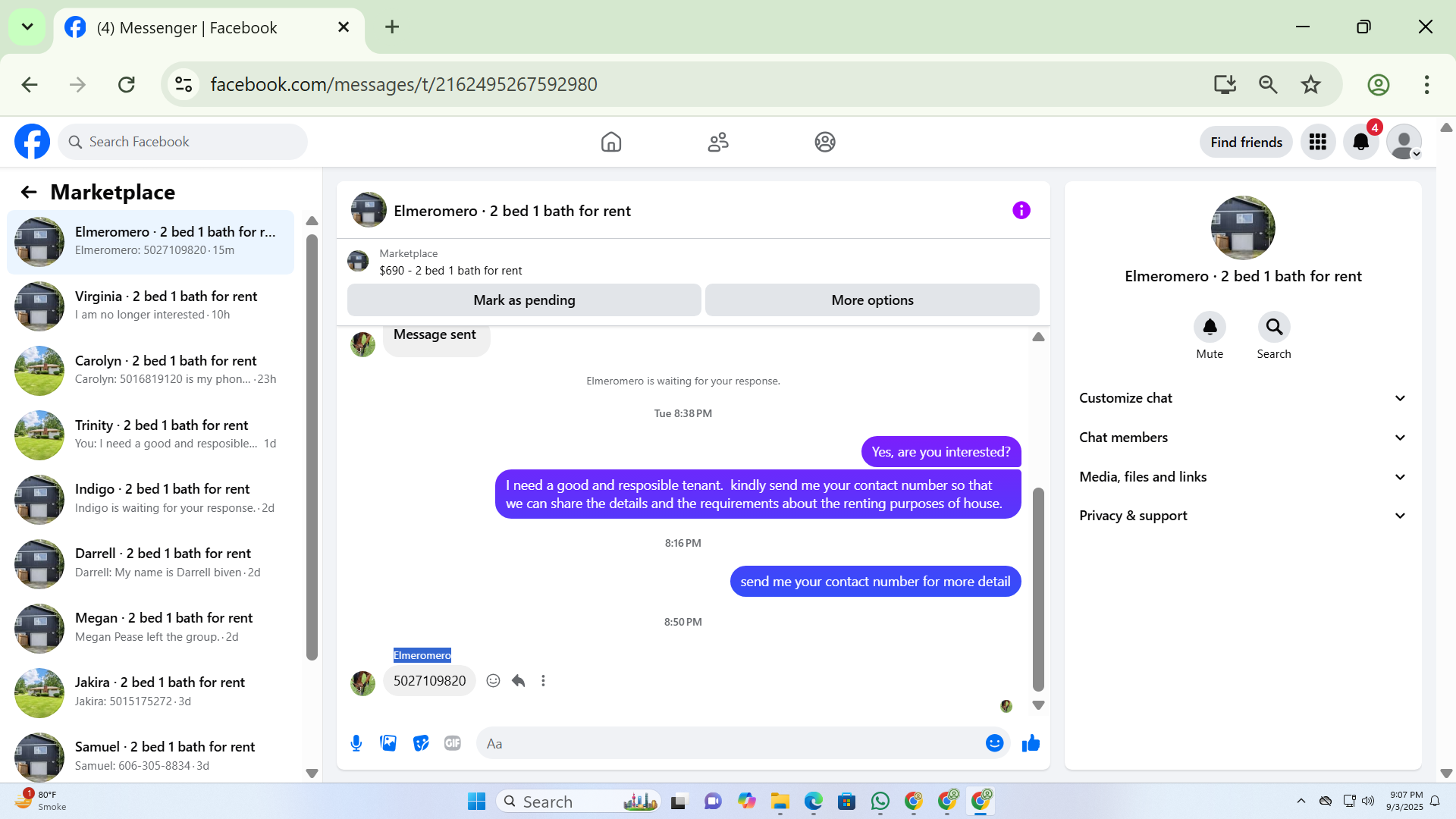Open the Friends icon in top navigation
Image resolution: width=1456 pixels, height=819 pixels.
(718, 142)
